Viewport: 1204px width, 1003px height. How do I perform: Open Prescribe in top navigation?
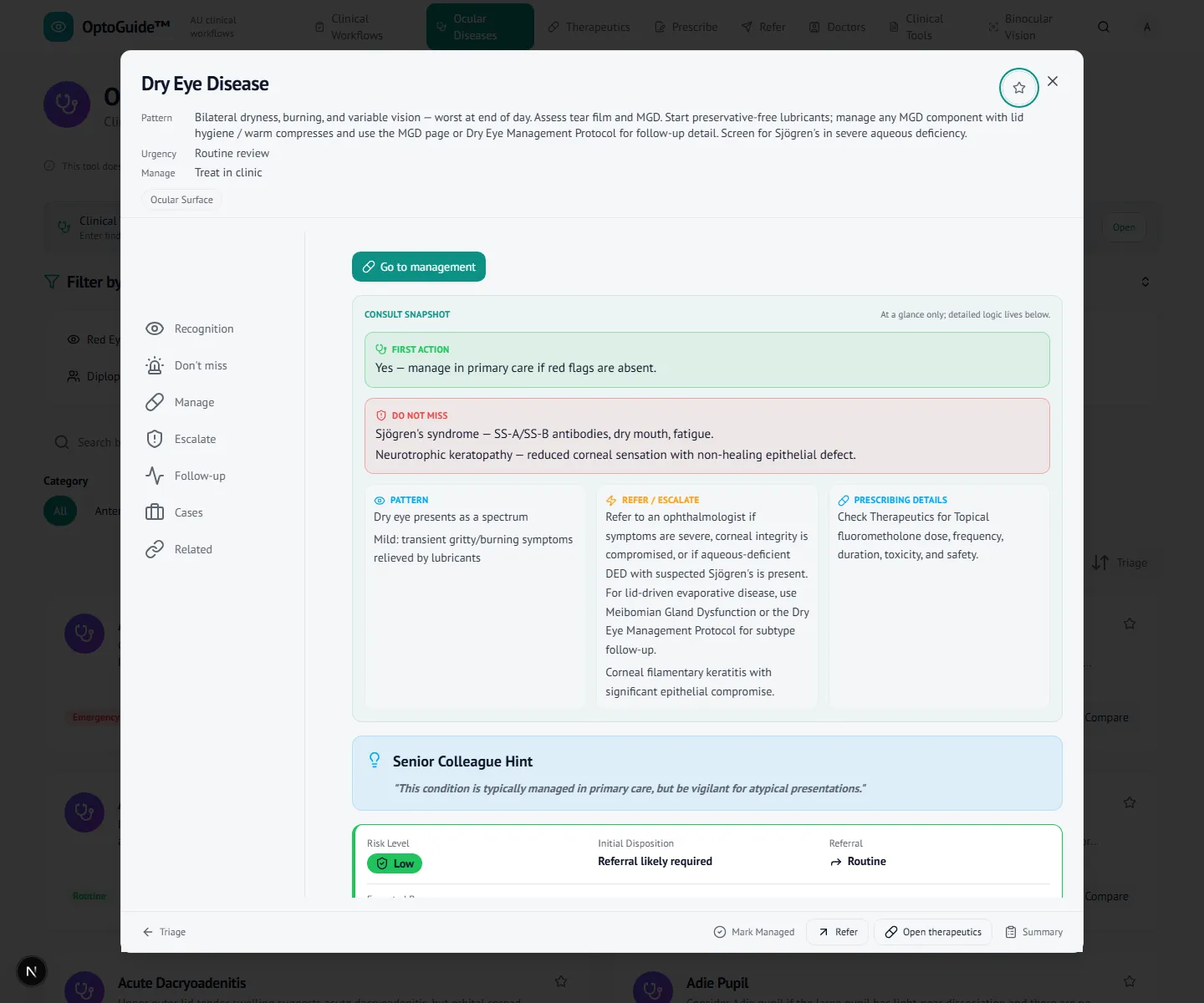pyautogui.click(x=686, y=27)
